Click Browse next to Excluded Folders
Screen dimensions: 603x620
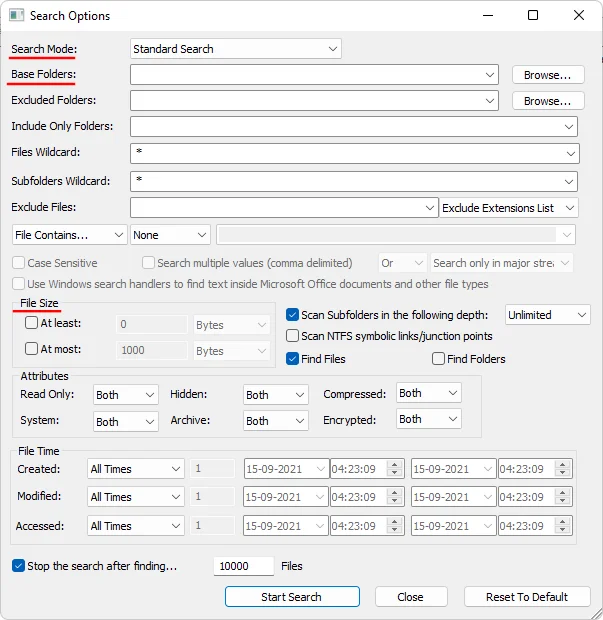547,101
